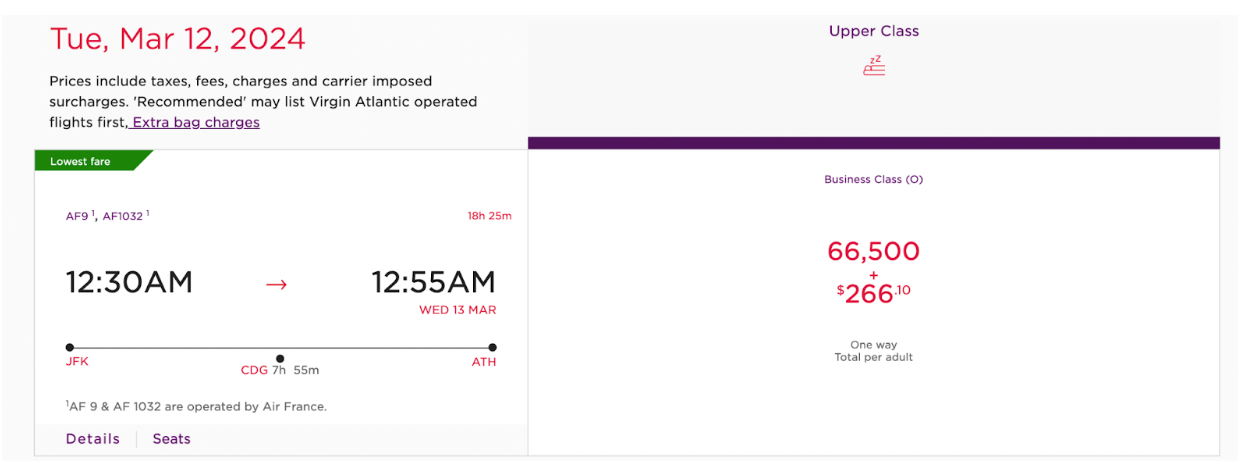The height and width of the screenshot is (470, 1238).
Task: Select the Upper Class column header
Action: (x=874, y=31)
